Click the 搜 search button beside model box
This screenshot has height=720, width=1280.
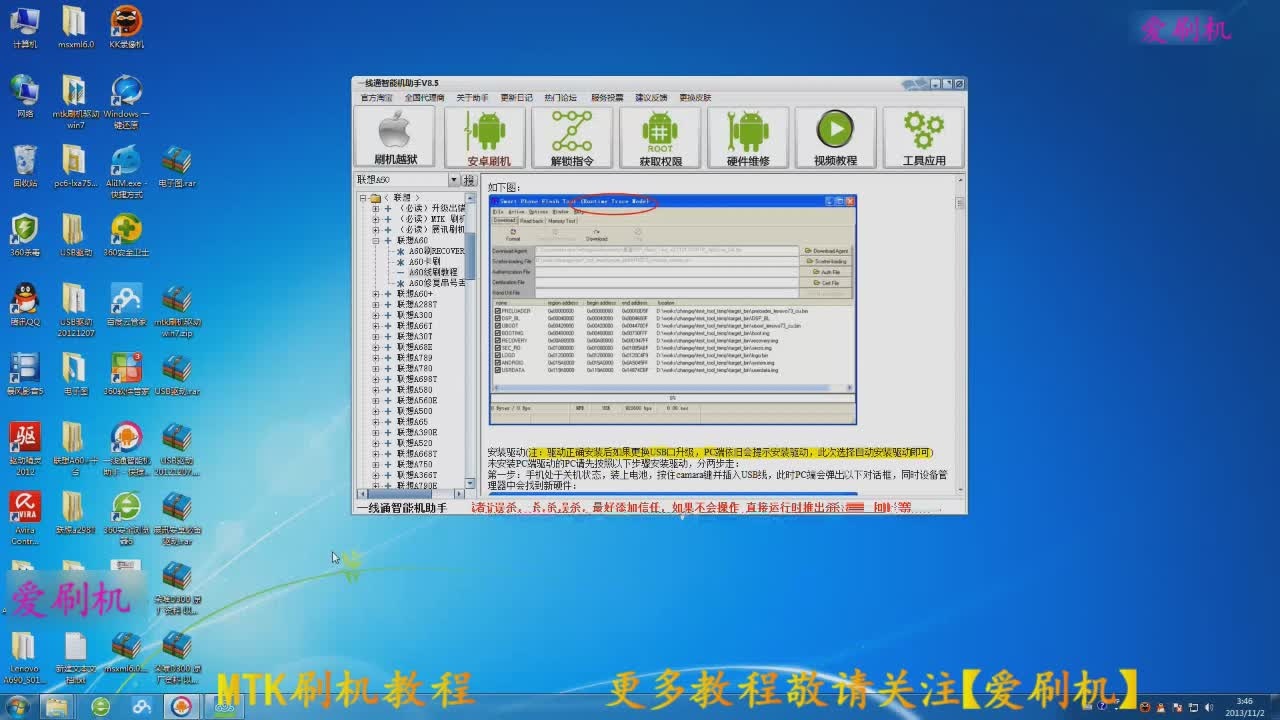pos(469,180)
